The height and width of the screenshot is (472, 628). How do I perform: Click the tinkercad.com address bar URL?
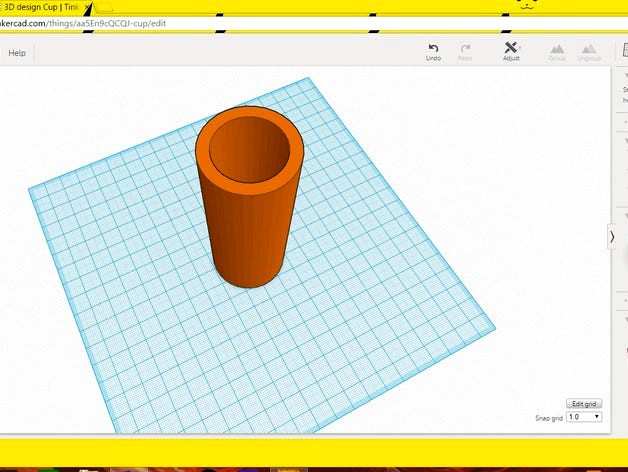tap(80, 23)
